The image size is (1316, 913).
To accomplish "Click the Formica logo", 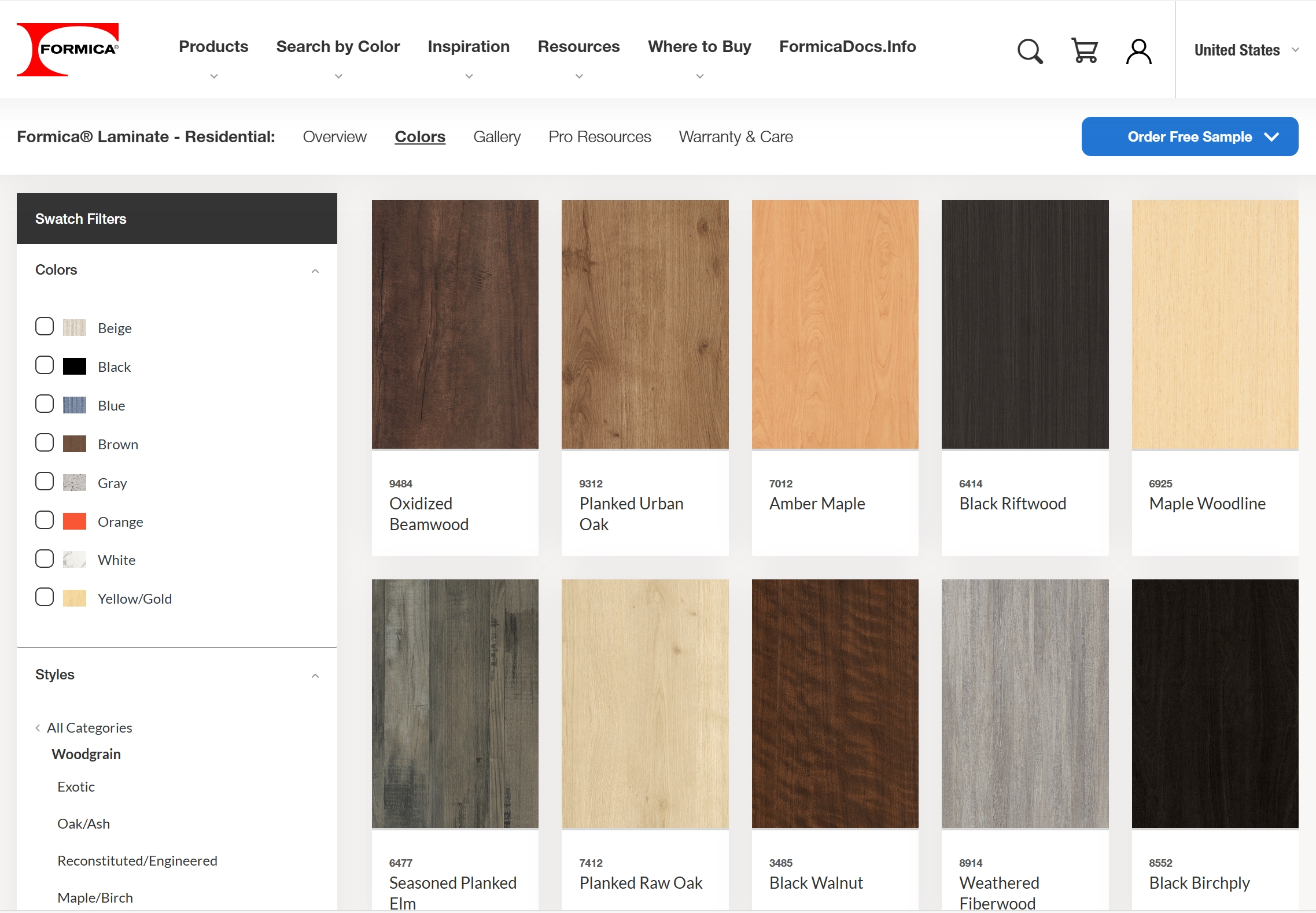I will 68,50.
